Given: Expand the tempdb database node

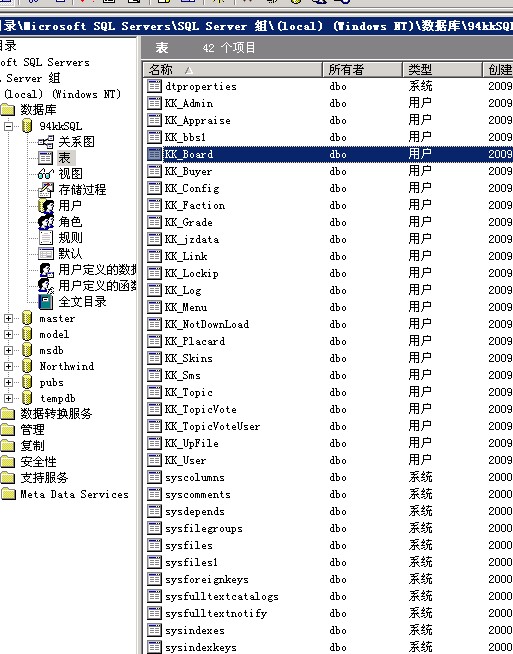Looking at the screenshot, I should [8, 398].
